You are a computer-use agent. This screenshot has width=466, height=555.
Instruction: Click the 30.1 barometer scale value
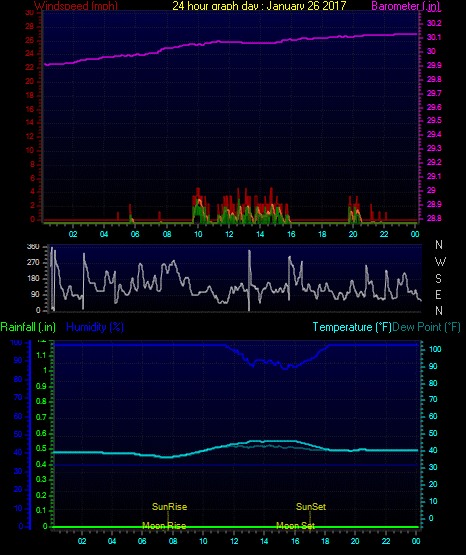[434, 38]
